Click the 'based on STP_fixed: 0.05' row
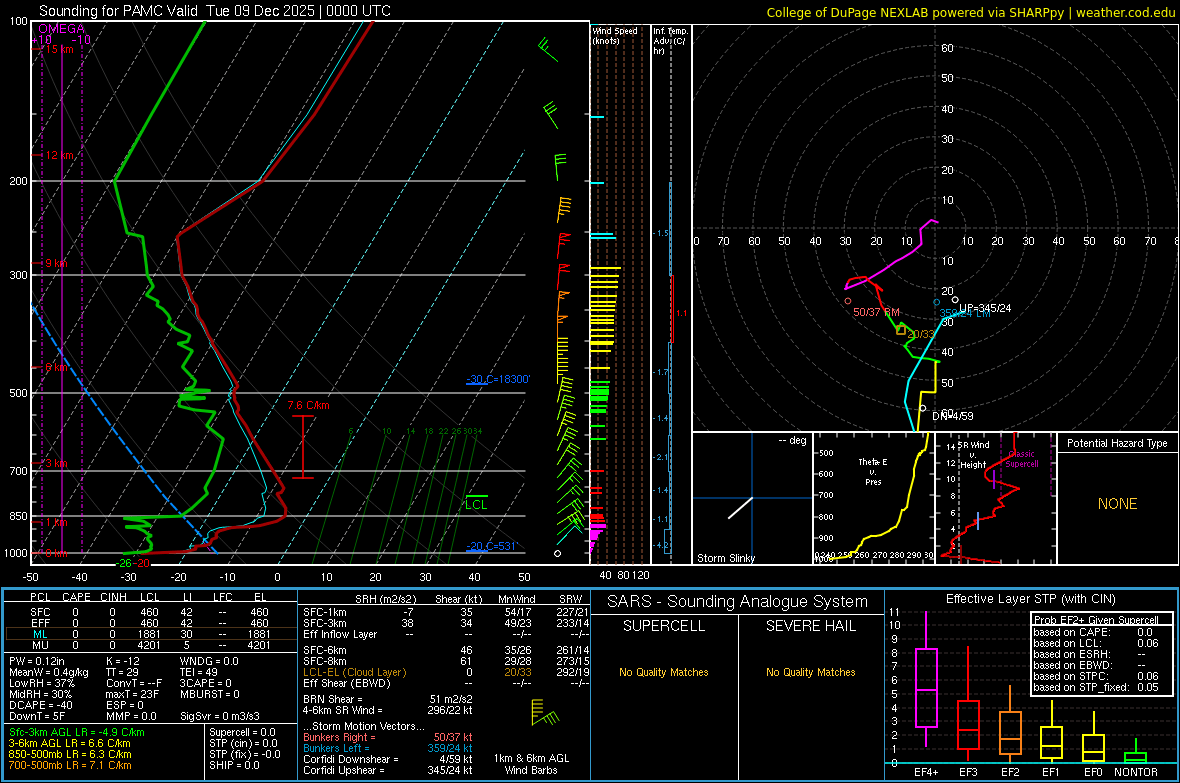This screenshot has height=783, width=1180. point(1096,687)
